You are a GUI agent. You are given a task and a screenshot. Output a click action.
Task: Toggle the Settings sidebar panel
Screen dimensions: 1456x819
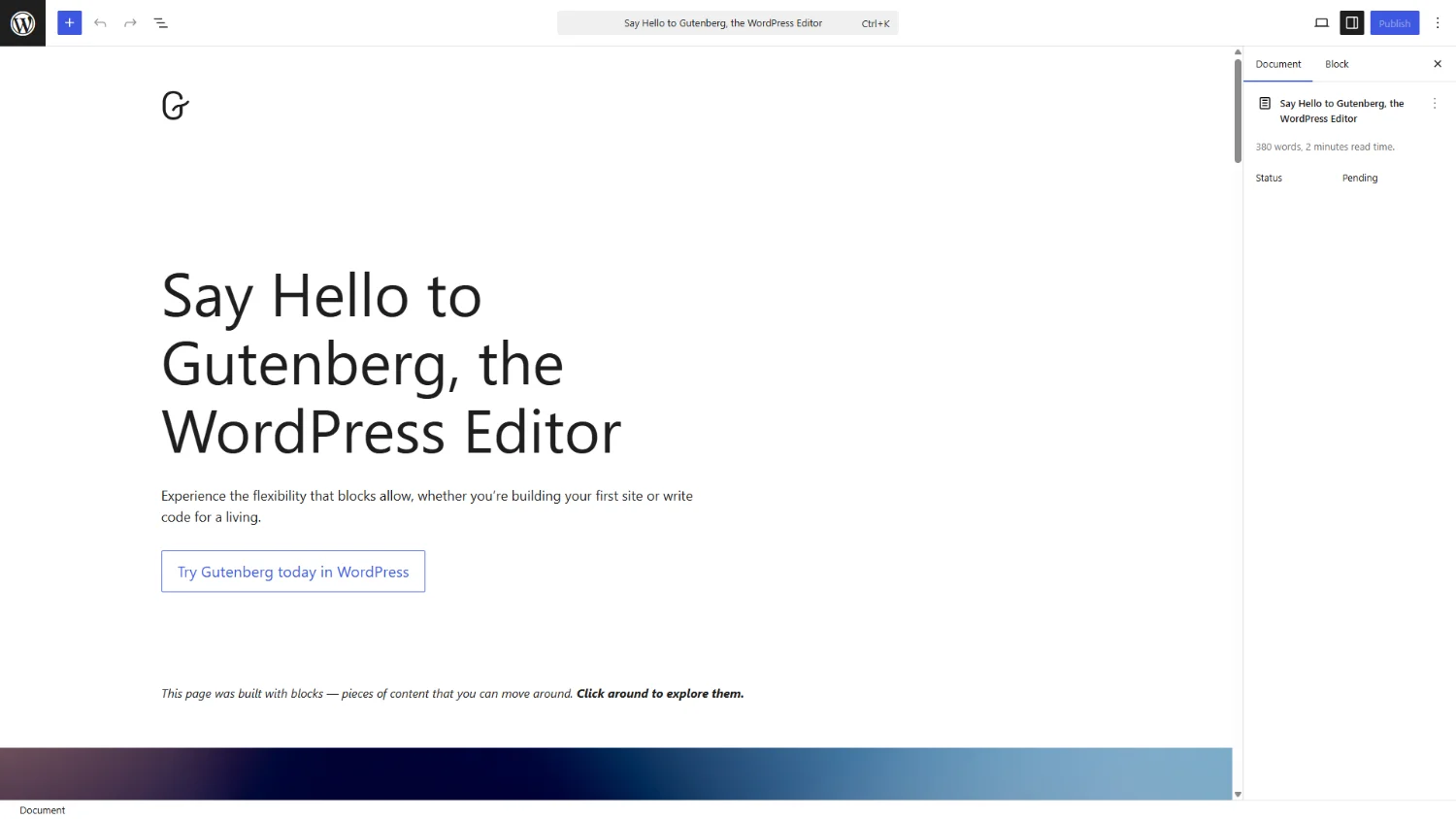coord(1351,22)
